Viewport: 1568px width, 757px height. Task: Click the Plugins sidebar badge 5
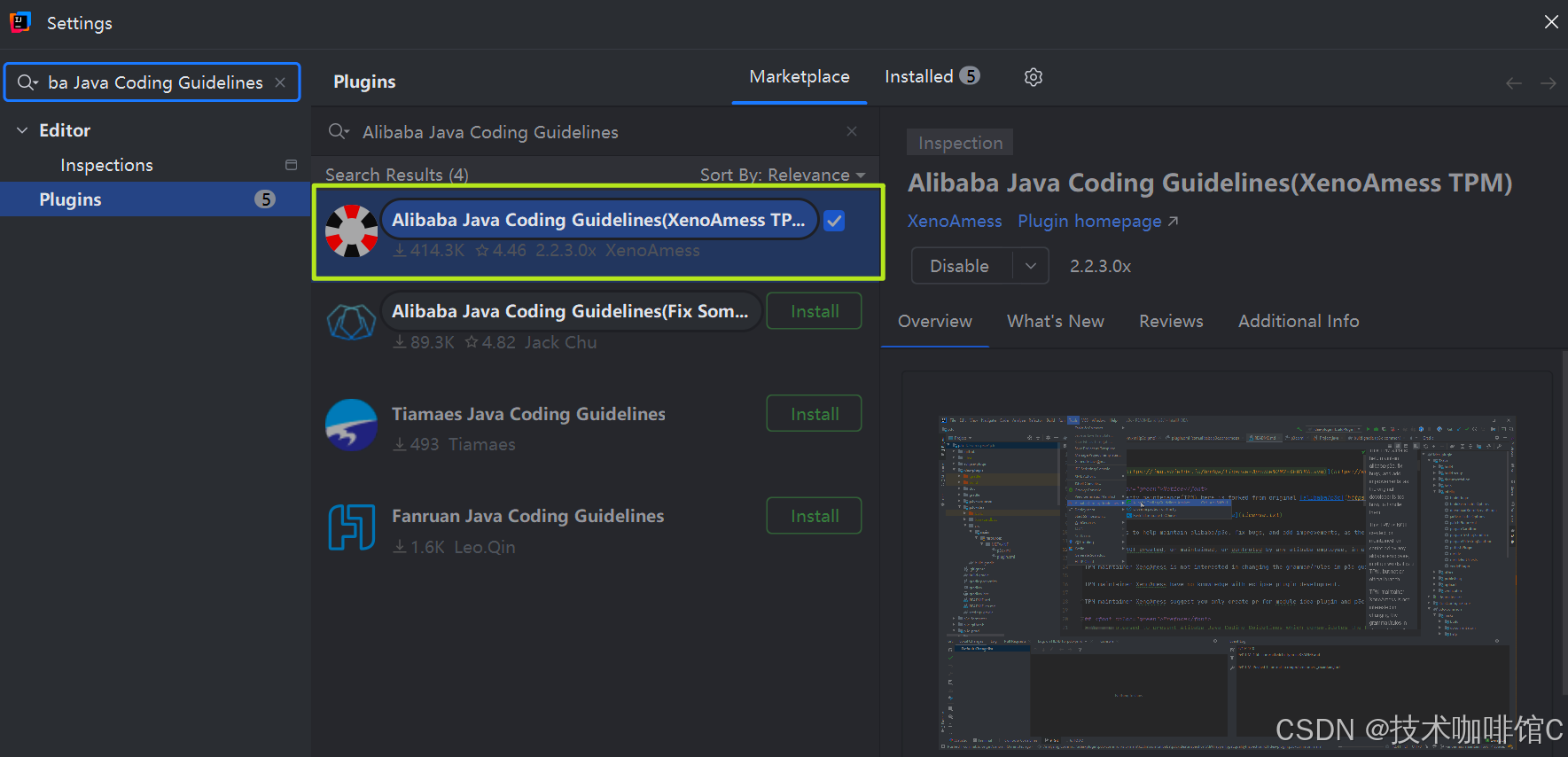(x=265, y=199)
